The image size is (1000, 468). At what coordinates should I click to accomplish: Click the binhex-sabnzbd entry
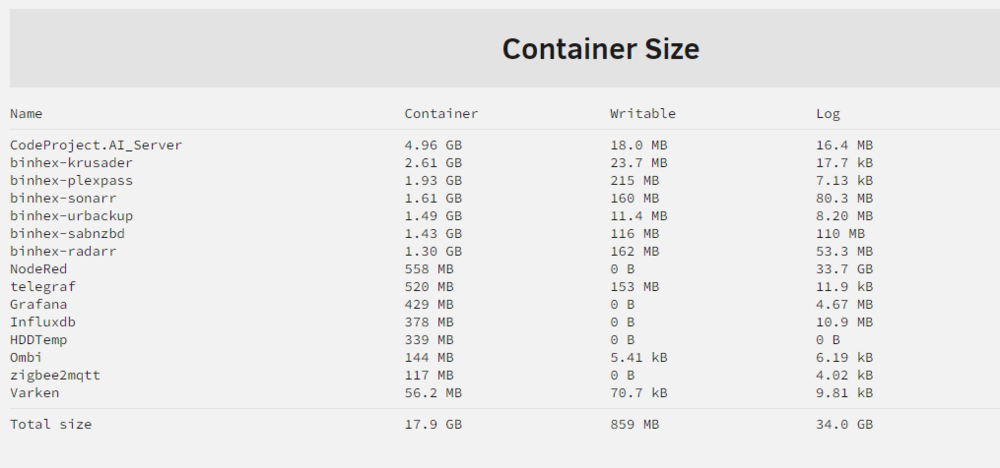click(68, 234)
